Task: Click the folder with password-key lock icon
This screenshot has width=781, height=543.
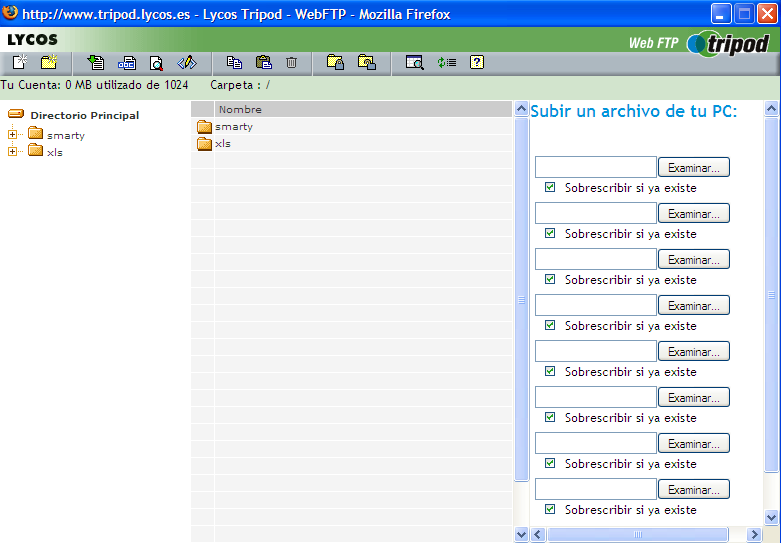Action: pyautogui.click(x=367, y=62)
